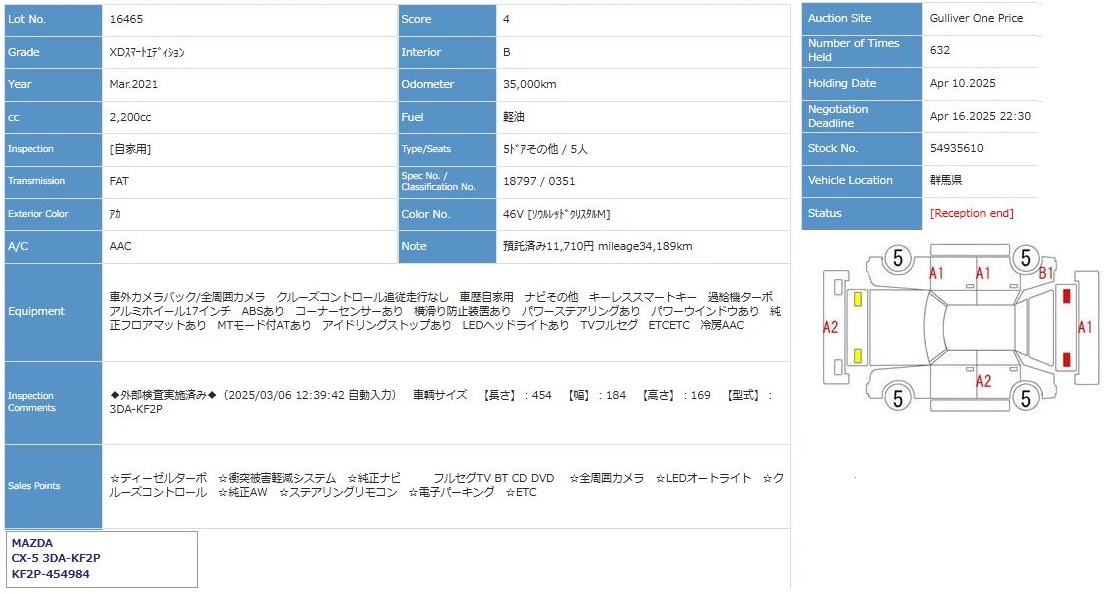Click the Lot No. value 16465
Image resolution: width=1104 pixels, height=594 pixels.
[126, 19]
